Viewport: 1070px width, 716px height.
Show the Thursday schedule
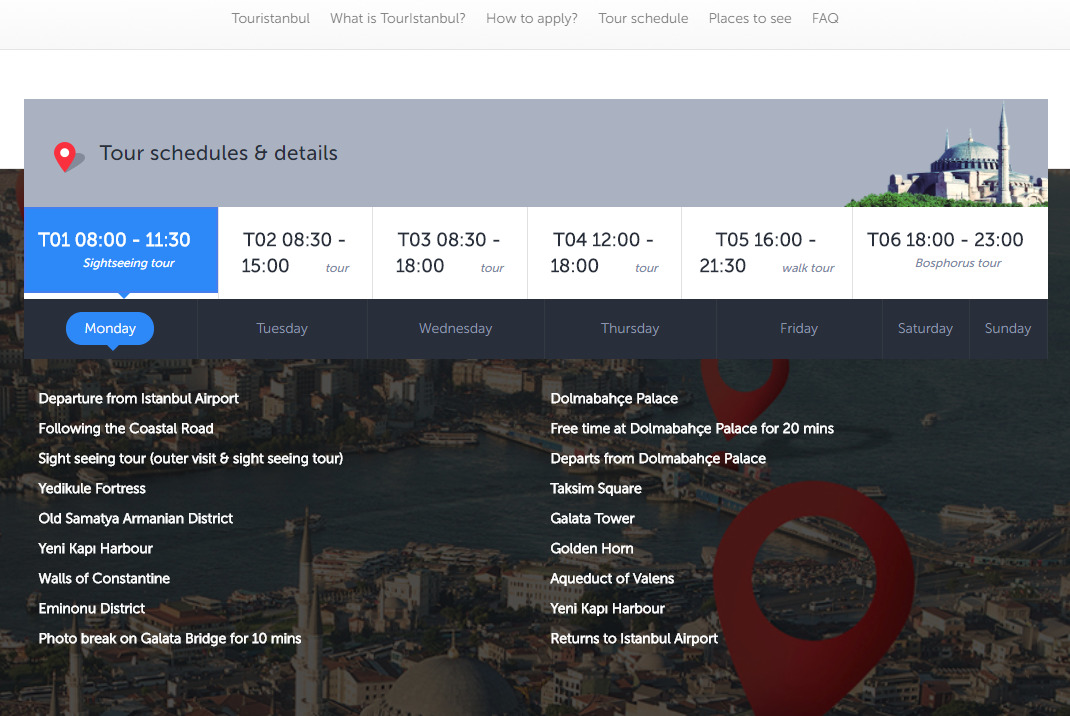[630, 328]
